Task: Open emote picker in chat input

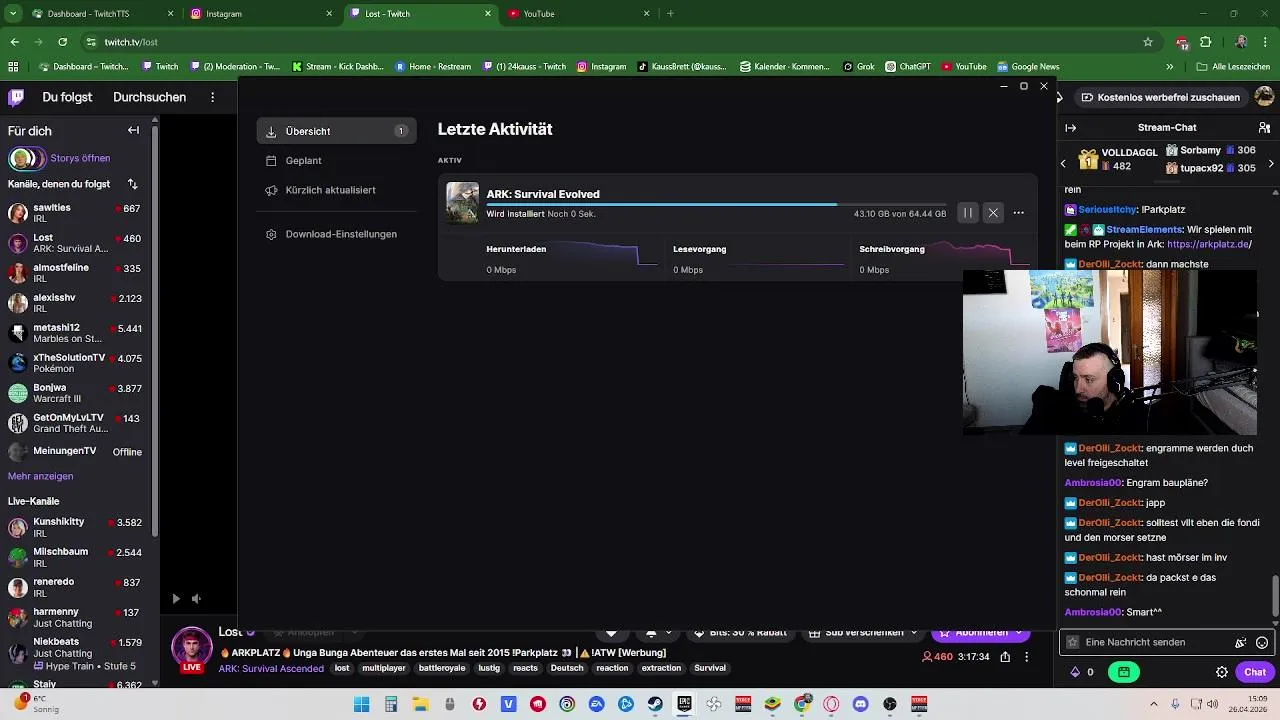Action: [1262, 643]
